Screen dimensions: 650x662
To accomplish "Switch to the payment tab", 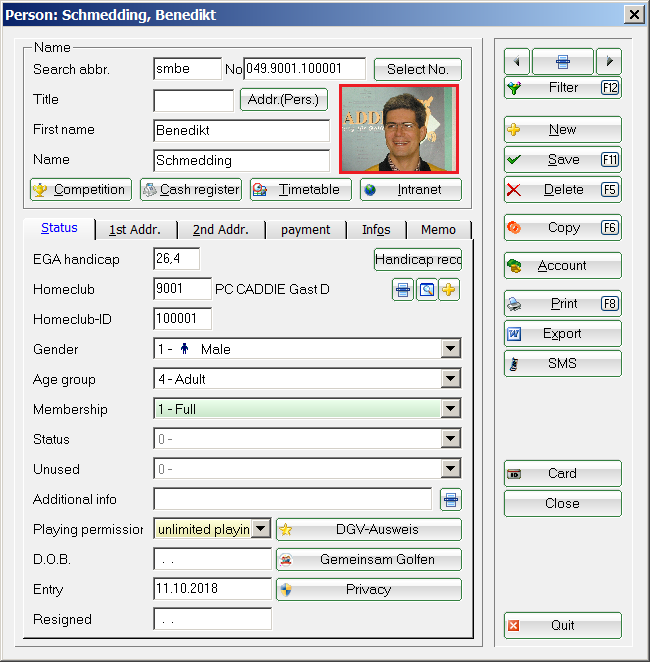I will (306, 230).
